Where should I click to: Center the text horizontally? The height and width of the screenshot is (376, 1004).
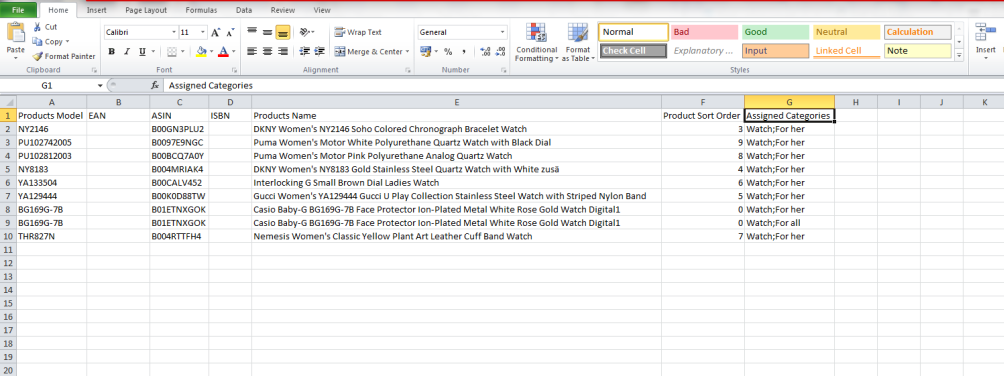(x=267, y=52)
